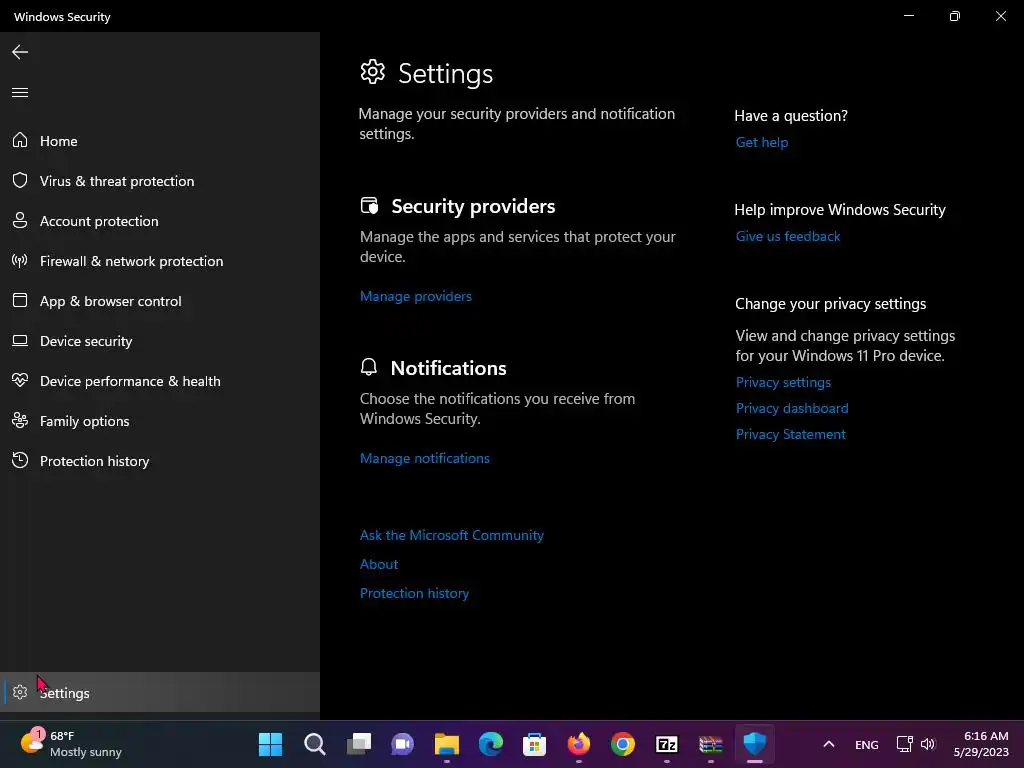Open Privacy Statement link

790,434
